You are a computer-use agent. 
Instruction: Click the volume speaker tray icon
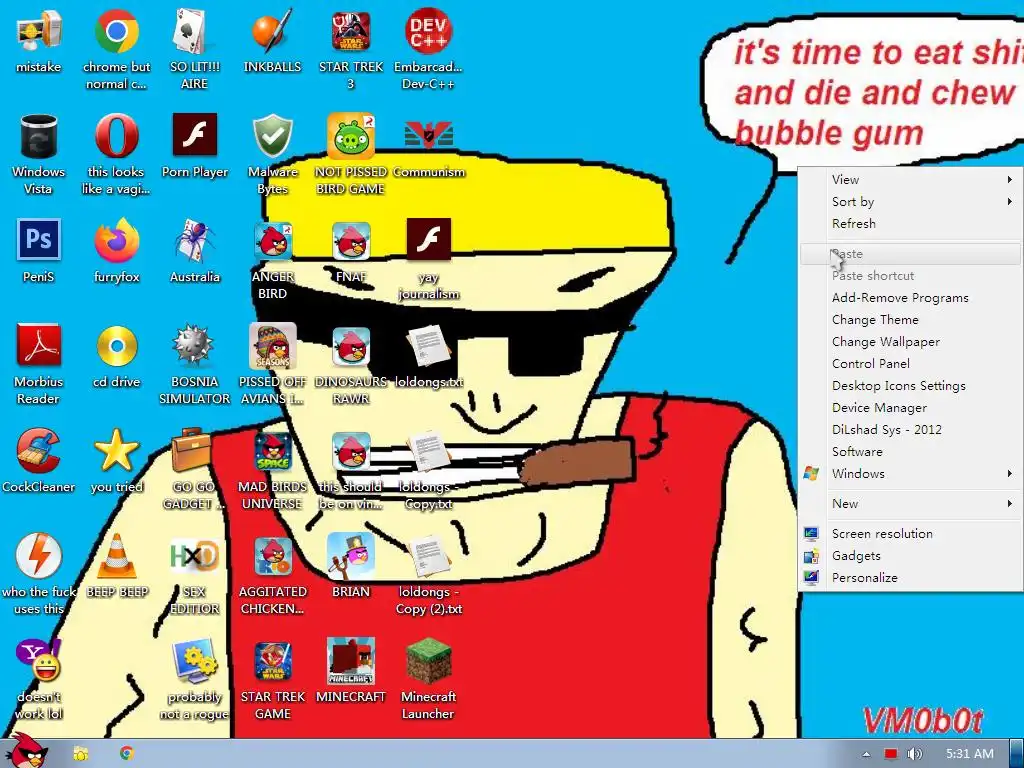914,754
